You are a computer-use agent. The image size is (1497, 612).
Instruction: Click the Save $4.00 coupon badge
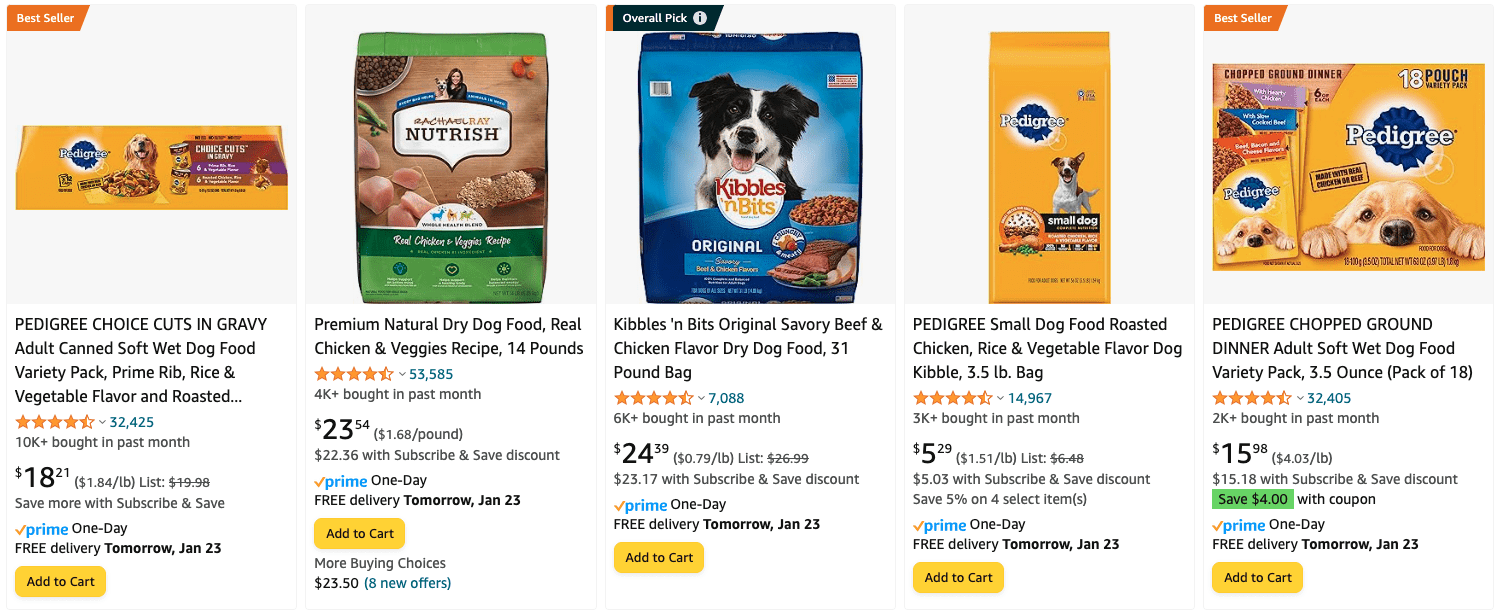(x=1252, y=499)
